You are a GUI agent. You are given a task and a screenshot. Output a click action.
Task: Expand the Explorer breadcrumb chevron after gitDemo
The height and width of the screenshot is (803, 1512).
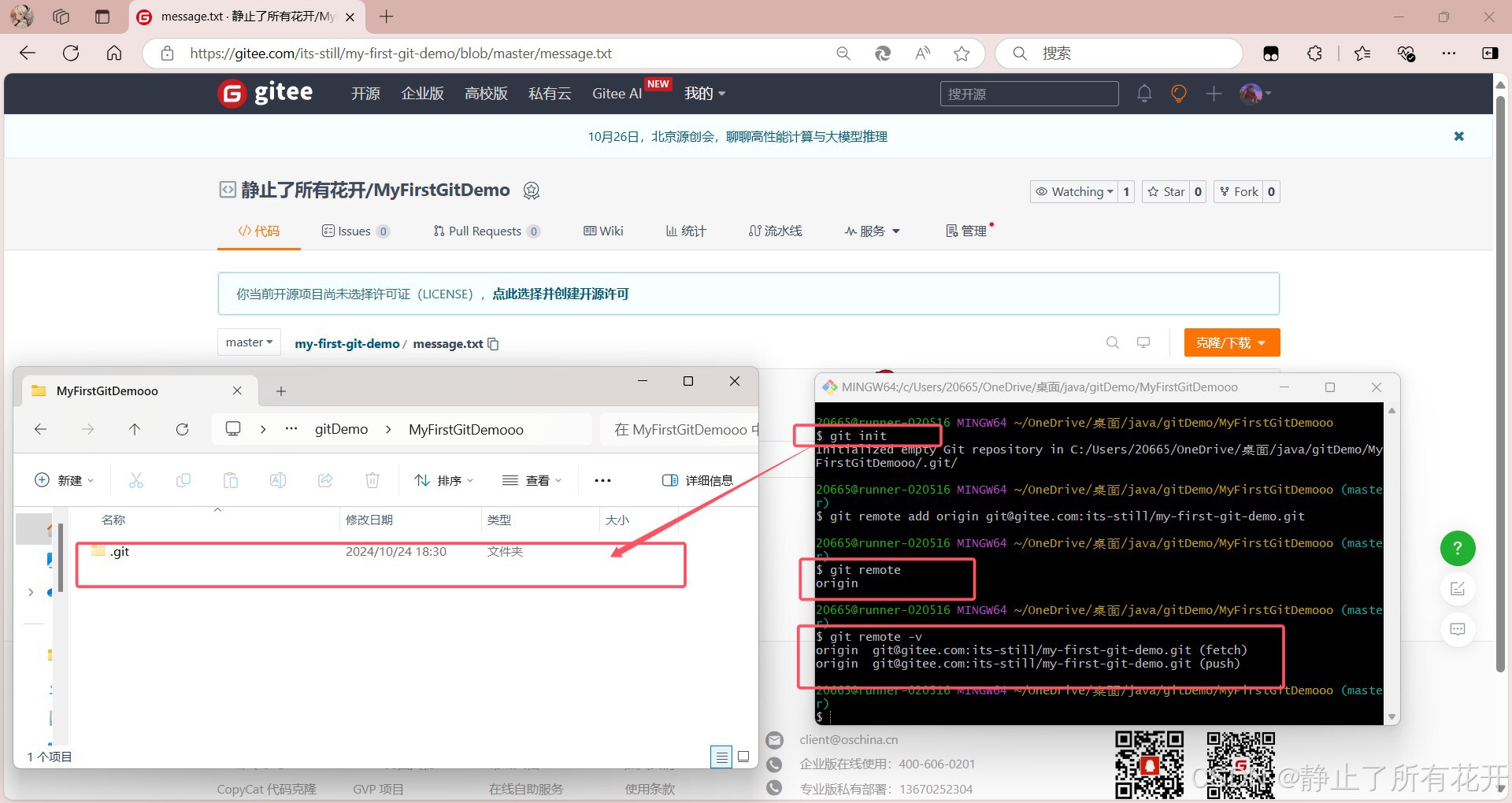click(388, 429)
